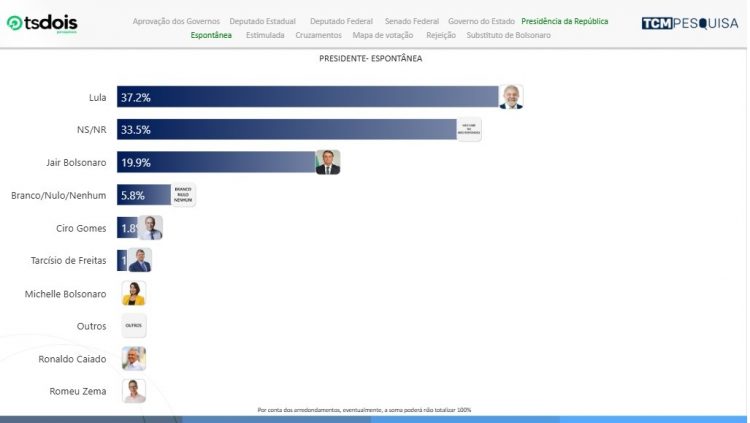Open the Cruzamentos sub-tab
The height and width of the screenshot is (423, 750).
pos(318,35)
